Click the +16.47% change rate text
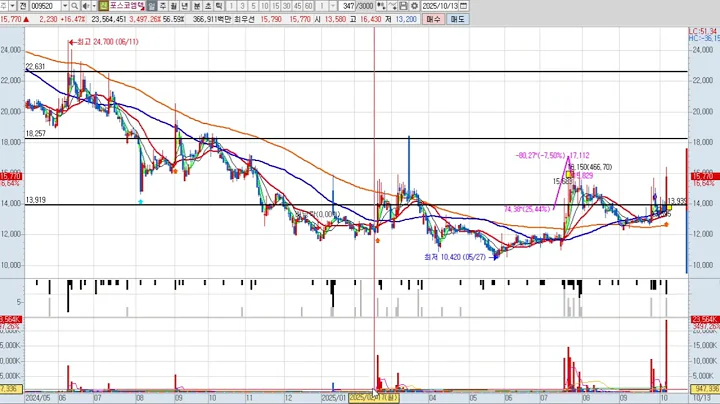 point(73,19)
